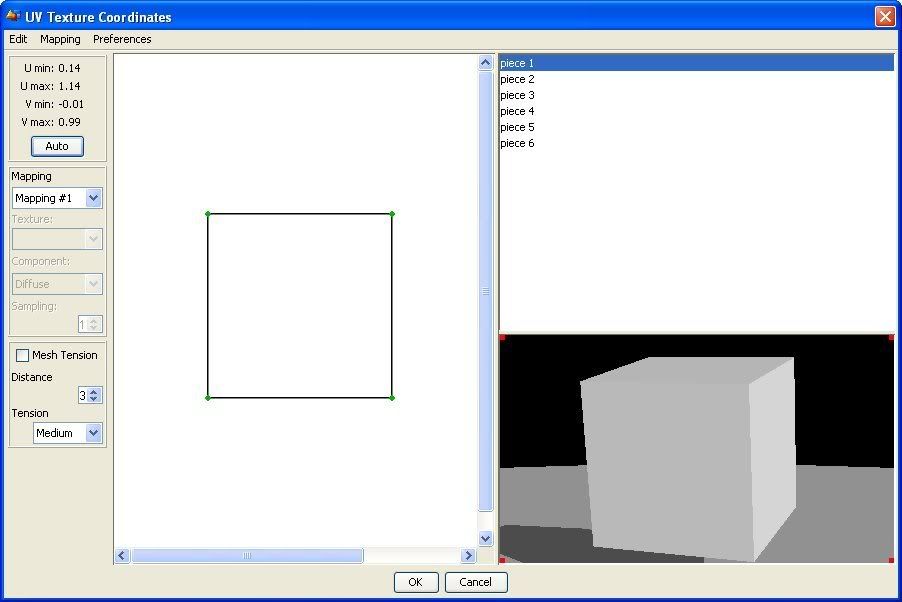Click the 3D cube preview

click(687, 458)
